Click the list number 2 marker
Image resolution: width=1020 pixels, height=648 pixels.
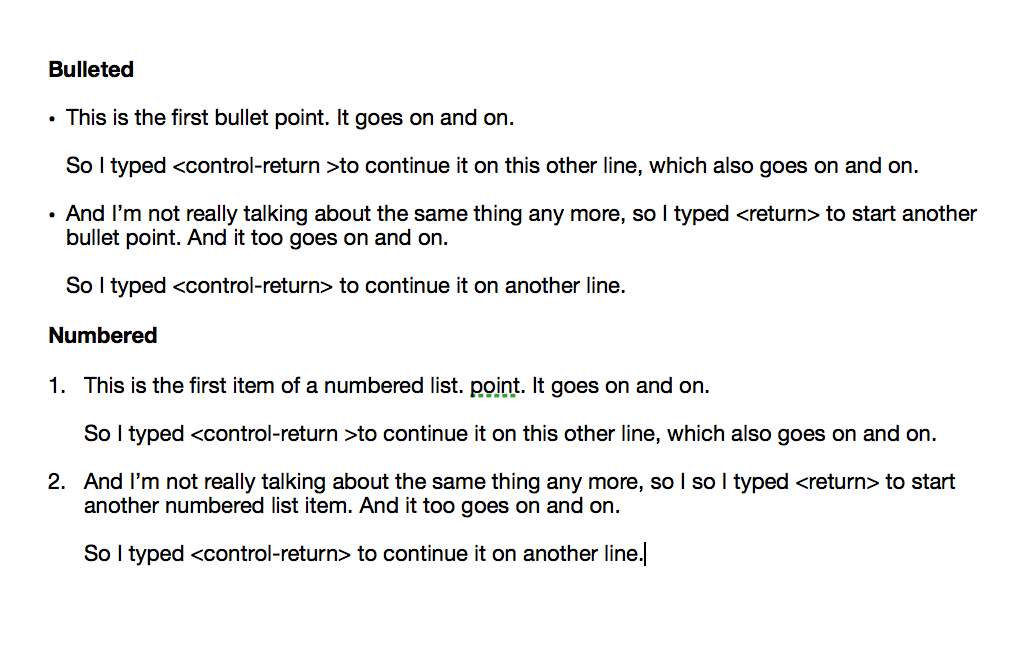click(56, 482)
